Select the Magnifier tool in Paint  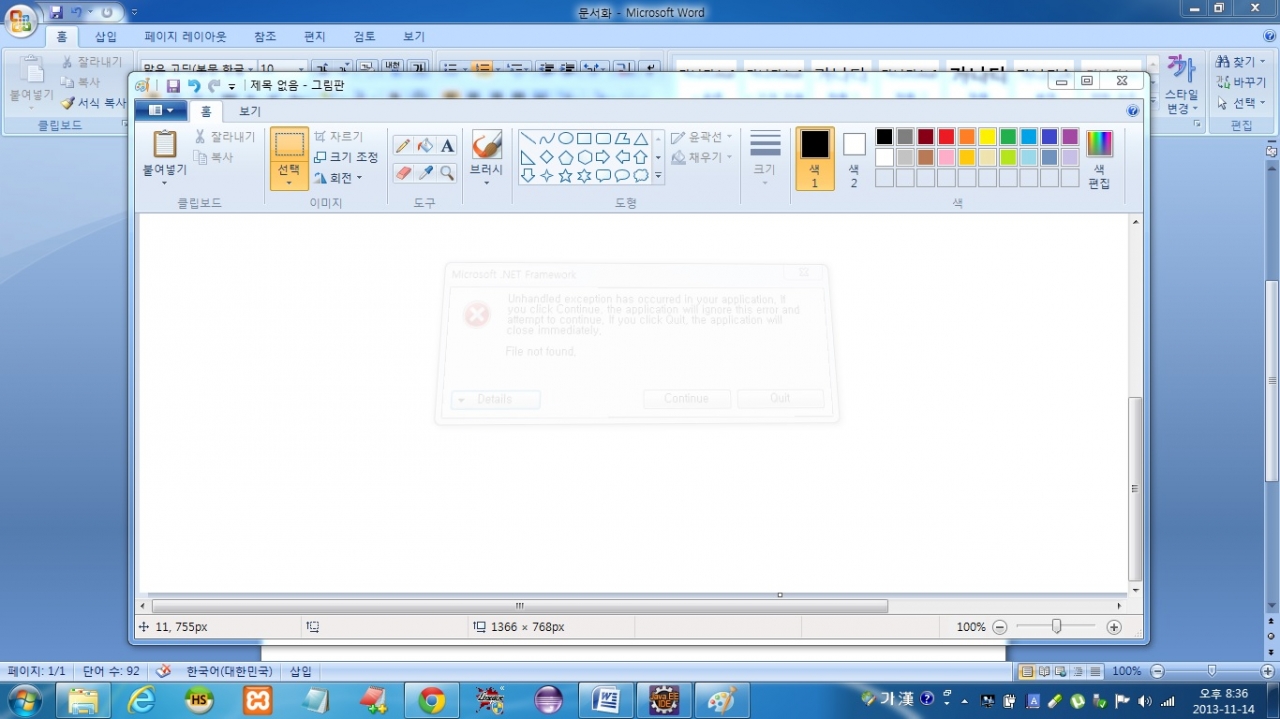[x=447, y=173]
